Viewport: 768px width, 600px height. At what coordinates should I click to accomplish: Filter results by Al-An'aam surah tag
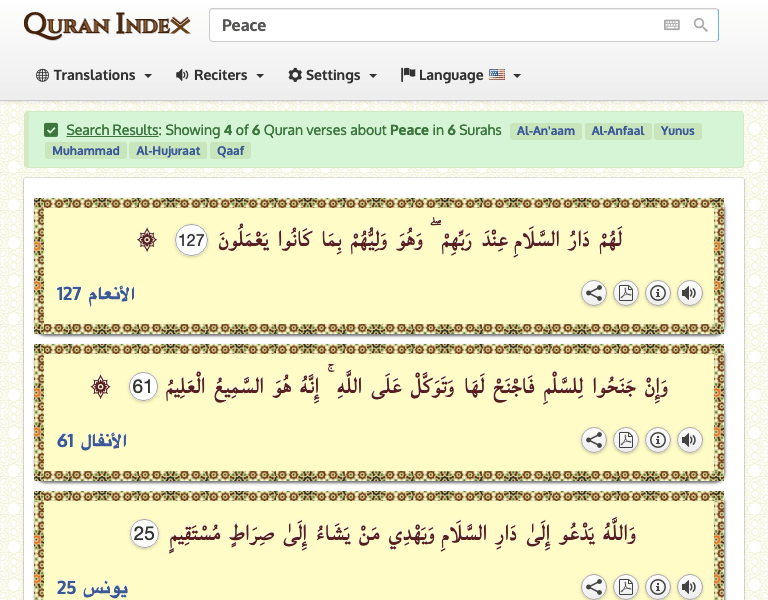[546, 131]
